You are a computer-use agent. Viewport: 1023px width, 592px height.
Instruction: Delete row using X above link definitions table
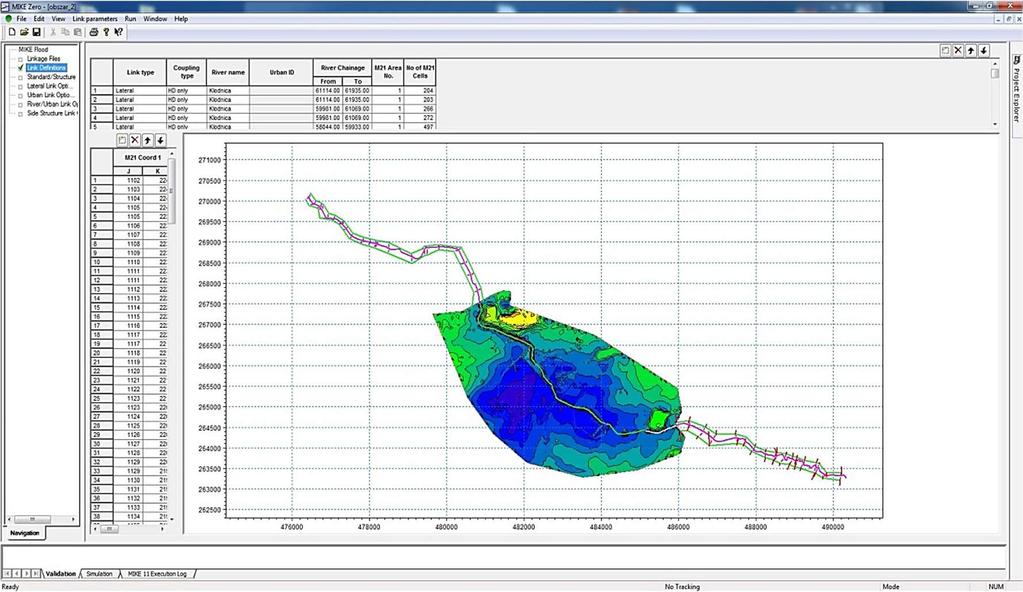tap(958, 50)
